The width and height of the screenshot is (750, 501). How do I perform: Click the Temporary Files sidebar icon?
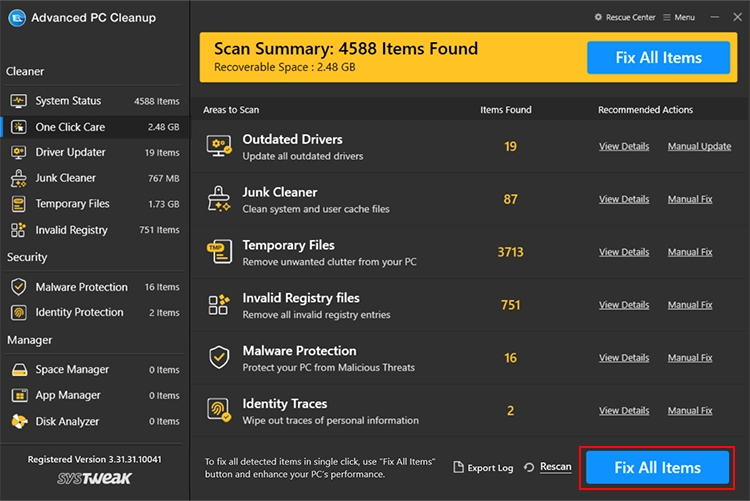coord(19,204)
